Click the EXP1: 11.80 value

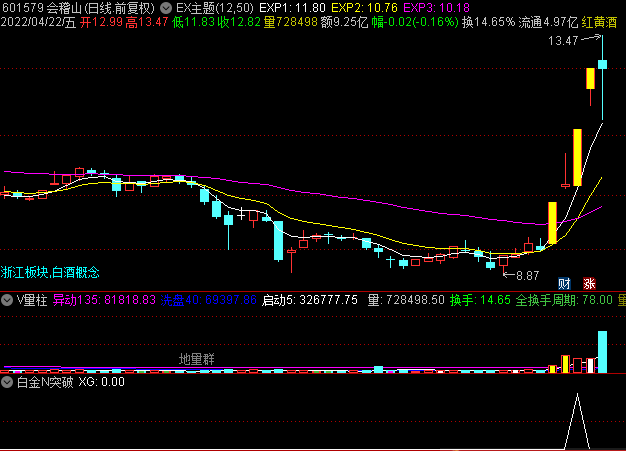tap(292, 8)
